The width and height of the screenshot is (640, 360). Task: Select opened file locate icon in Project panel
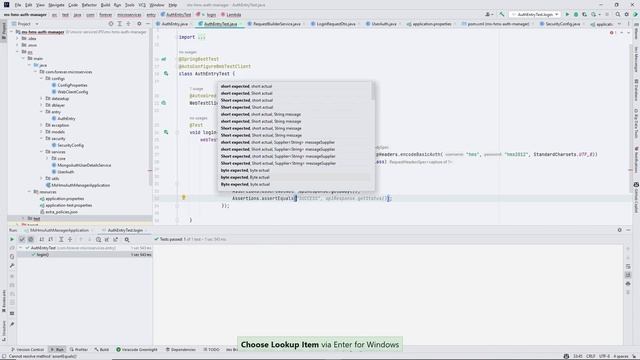pos(111,24)
